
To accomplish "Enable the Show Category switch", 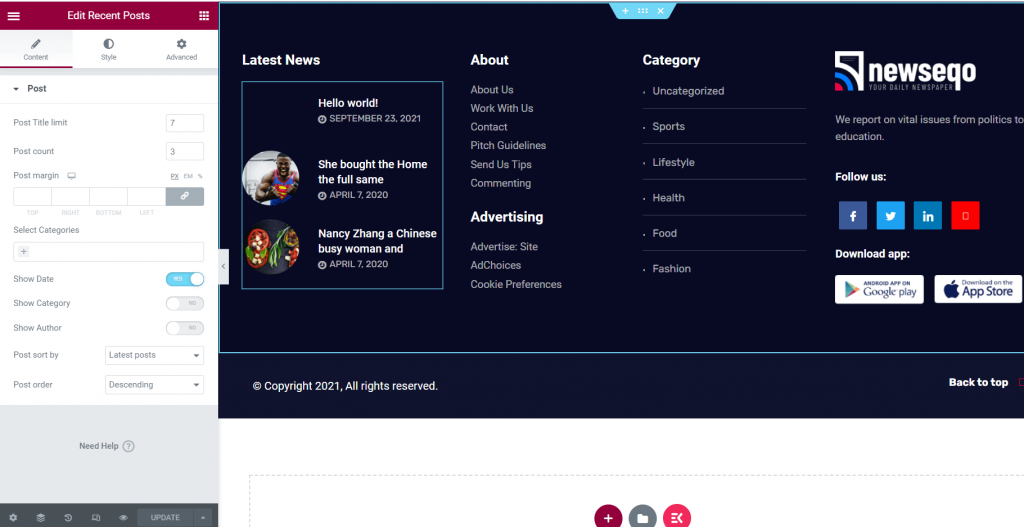I will point(185,304).
